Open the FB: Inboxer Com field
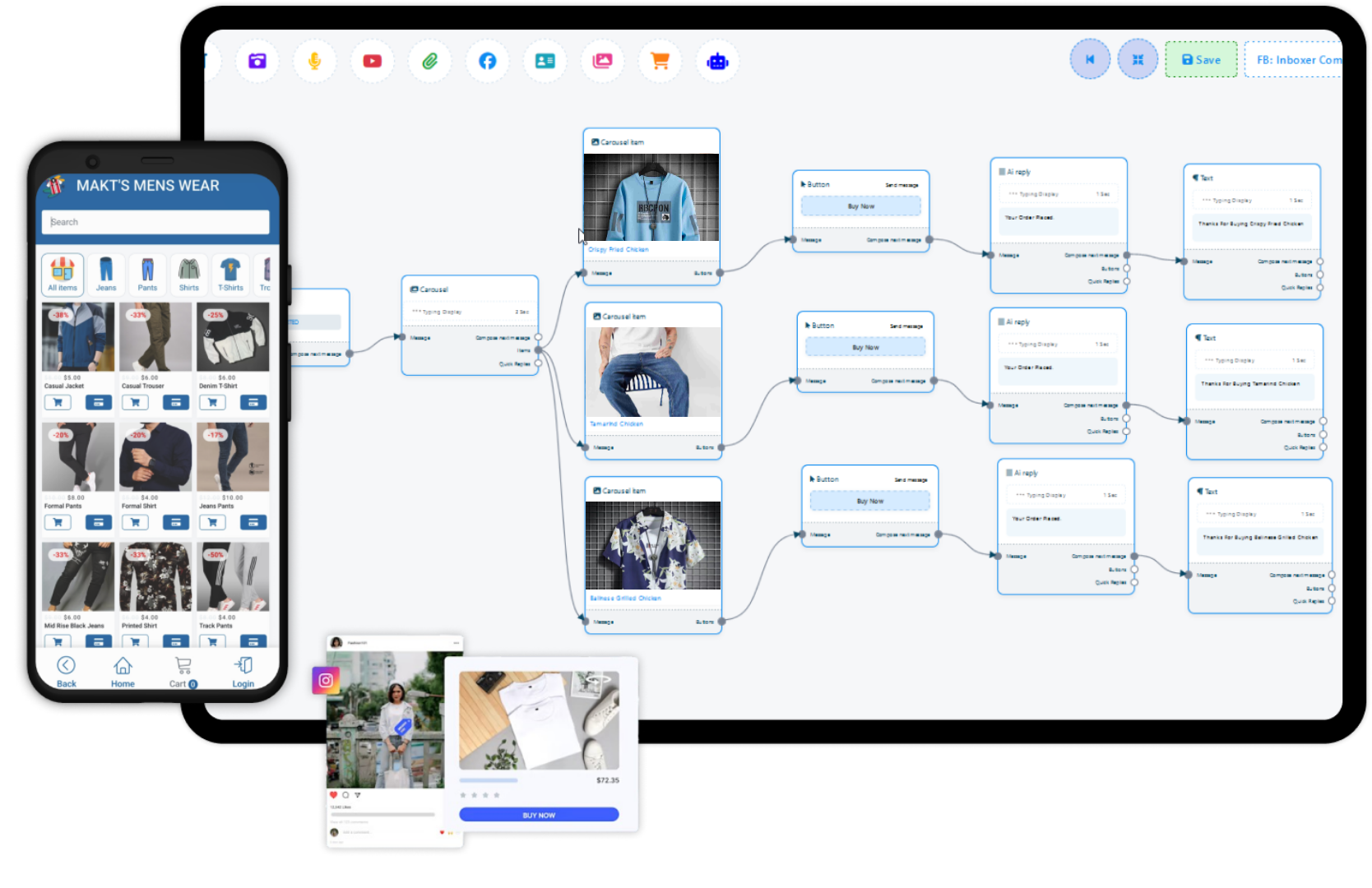This screenshot has height=888, width=1372. pos(1295,59)
